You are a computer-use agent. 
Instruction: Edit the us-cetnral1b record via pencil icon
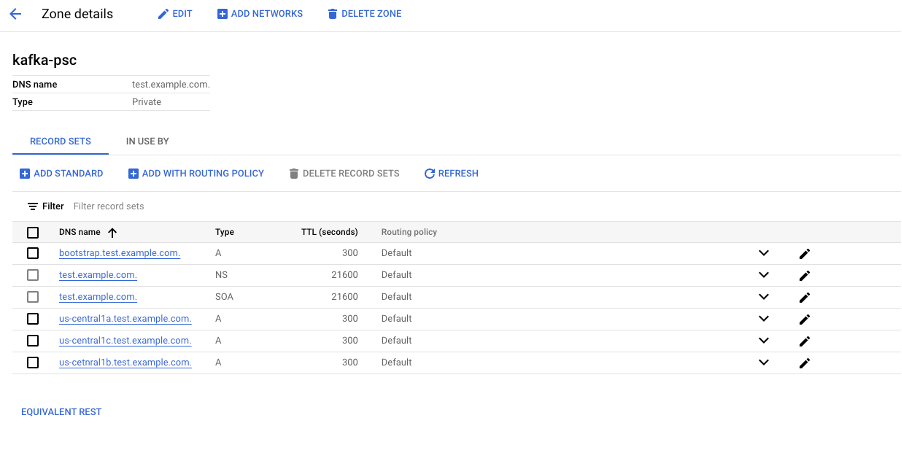(804, 364)
